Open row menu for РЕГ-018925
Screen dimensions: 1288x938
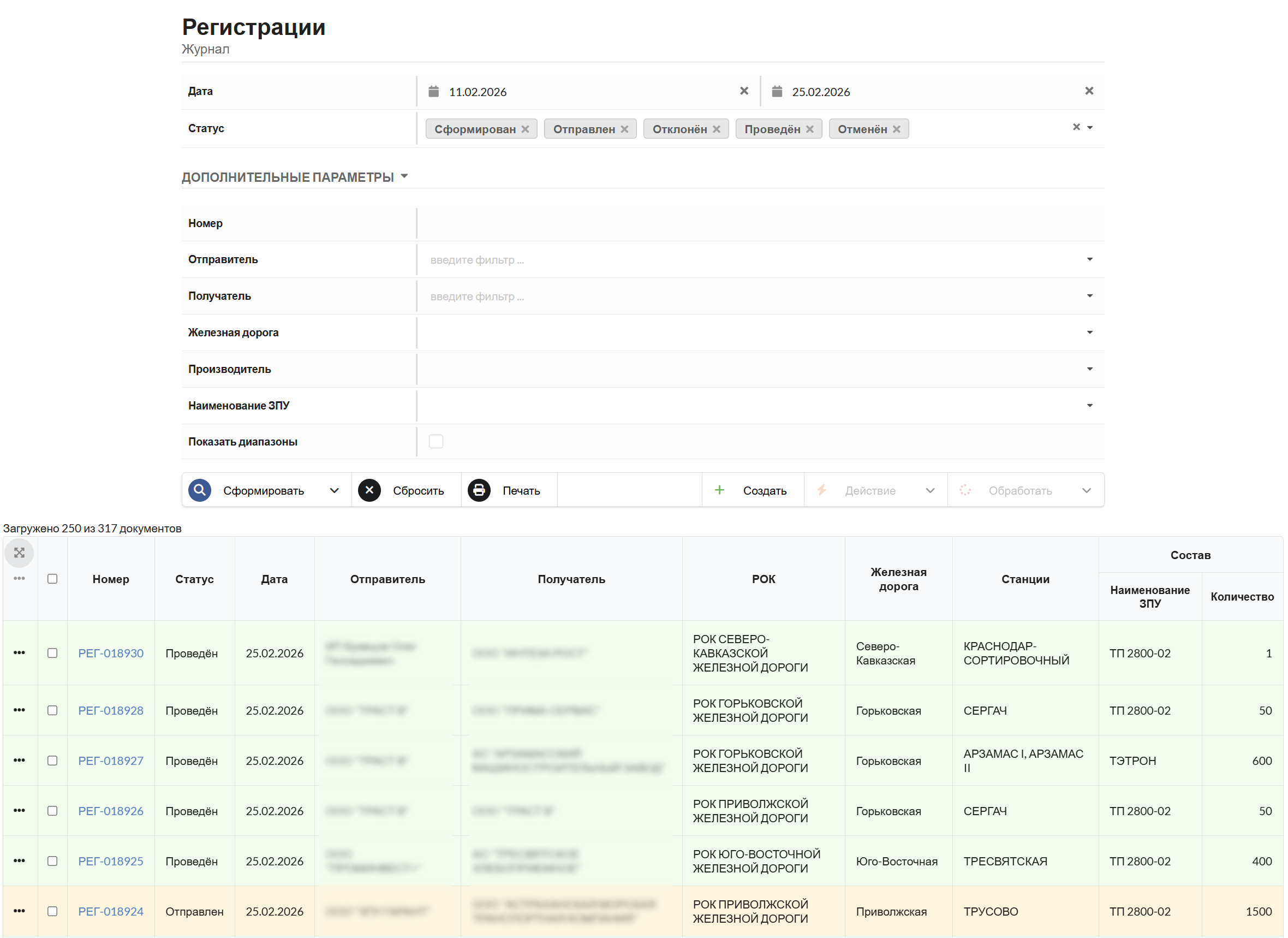pos(19,860)
